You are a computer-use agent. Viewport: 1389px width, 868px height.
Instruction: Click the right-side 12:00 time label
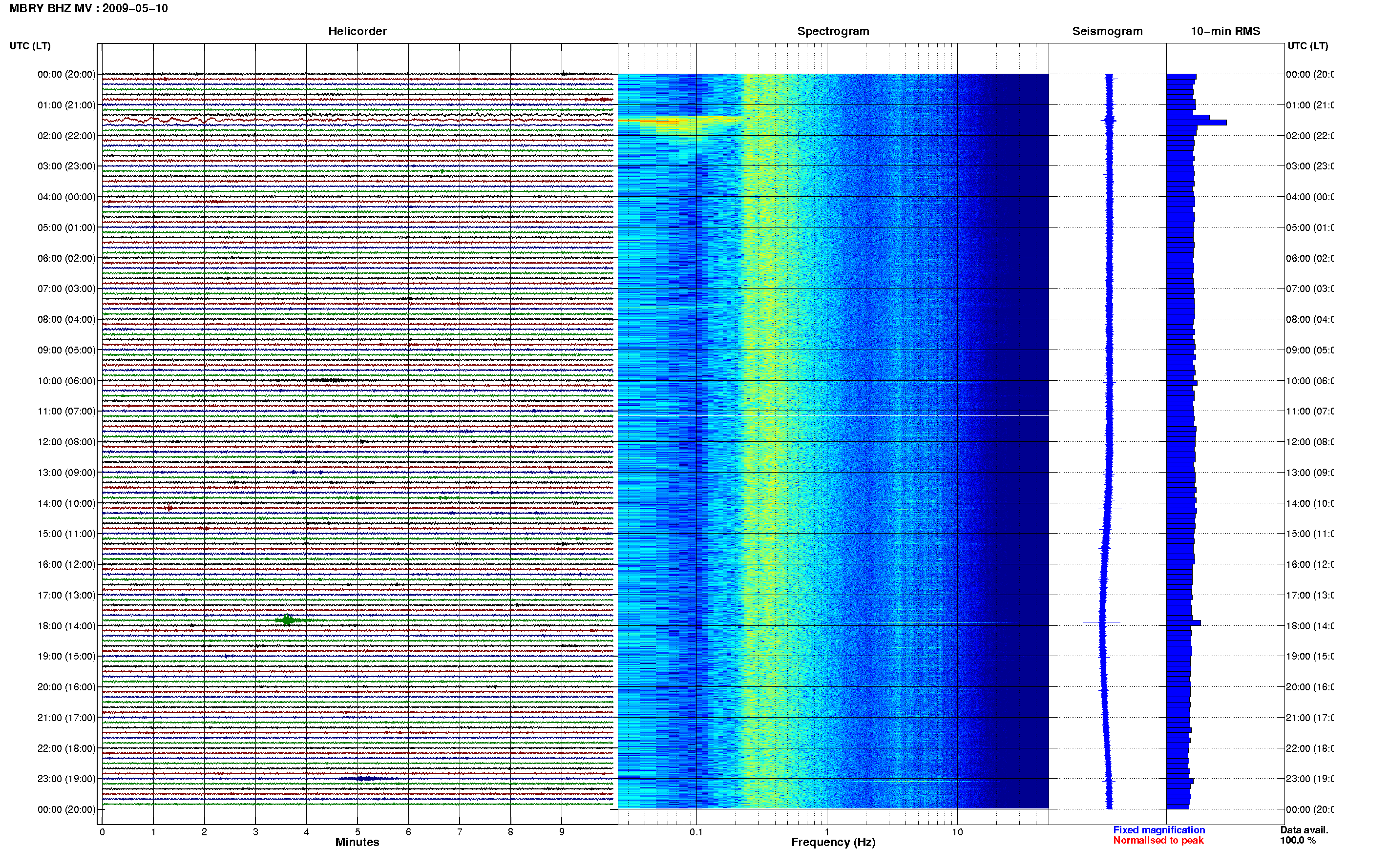pyautogui.click(x=1309, y=442)
